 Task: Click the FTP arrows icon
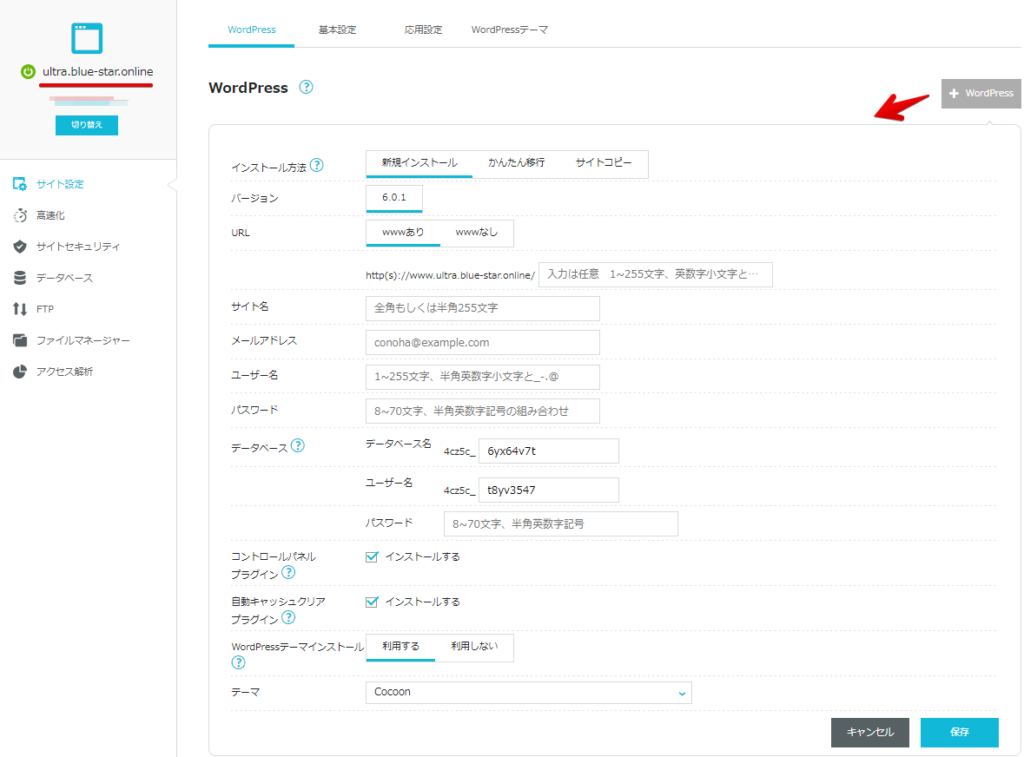click(x=20, y=309)
